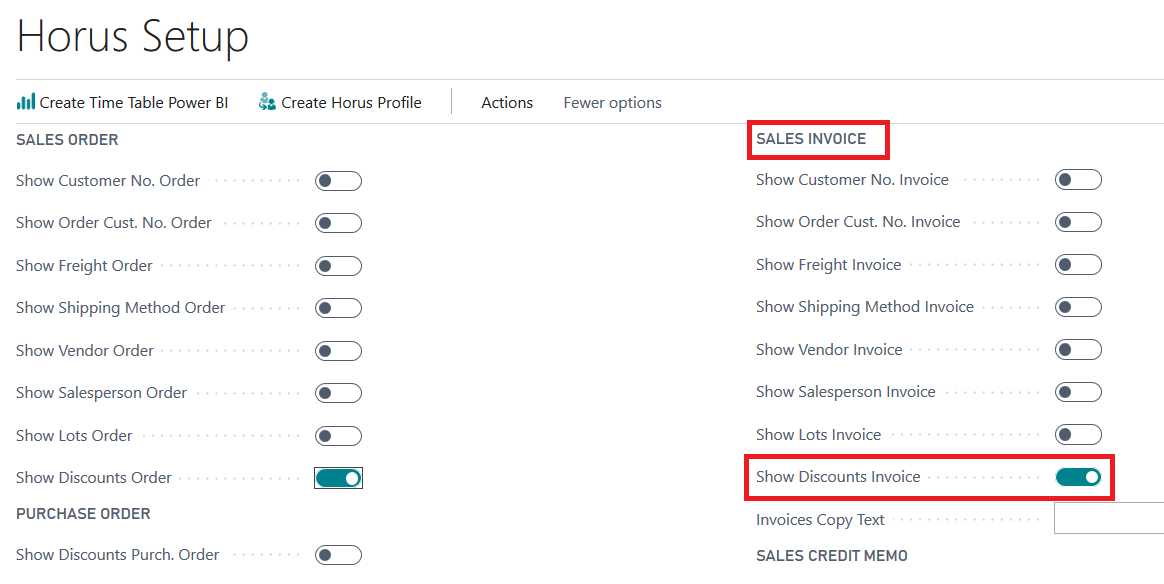Screen dimensions: 1164x584
Task: Click the Invoices Copy Text field
Action: pyautogui.click(x=1109, y=518)
